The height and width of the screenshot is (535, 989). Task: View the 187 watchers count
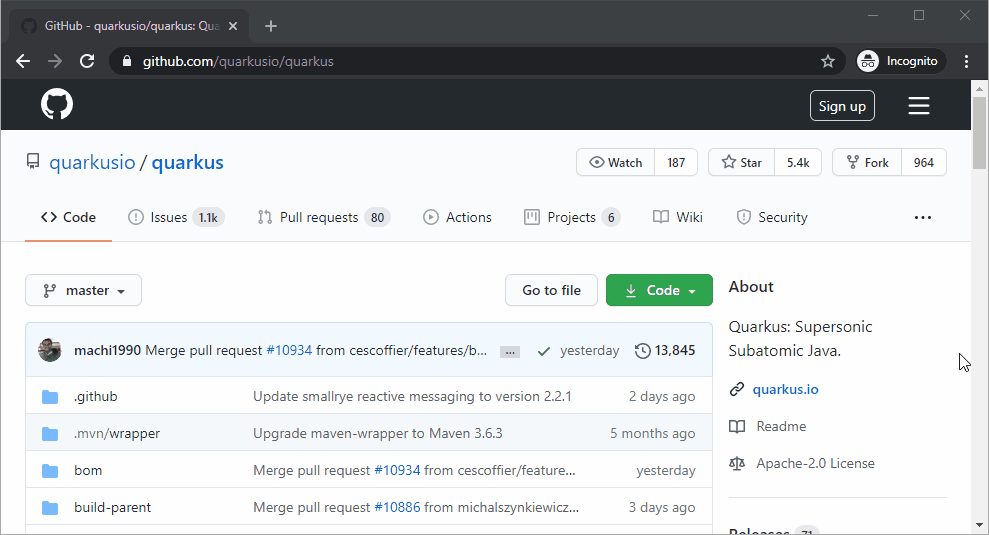(x=676, y=163)
